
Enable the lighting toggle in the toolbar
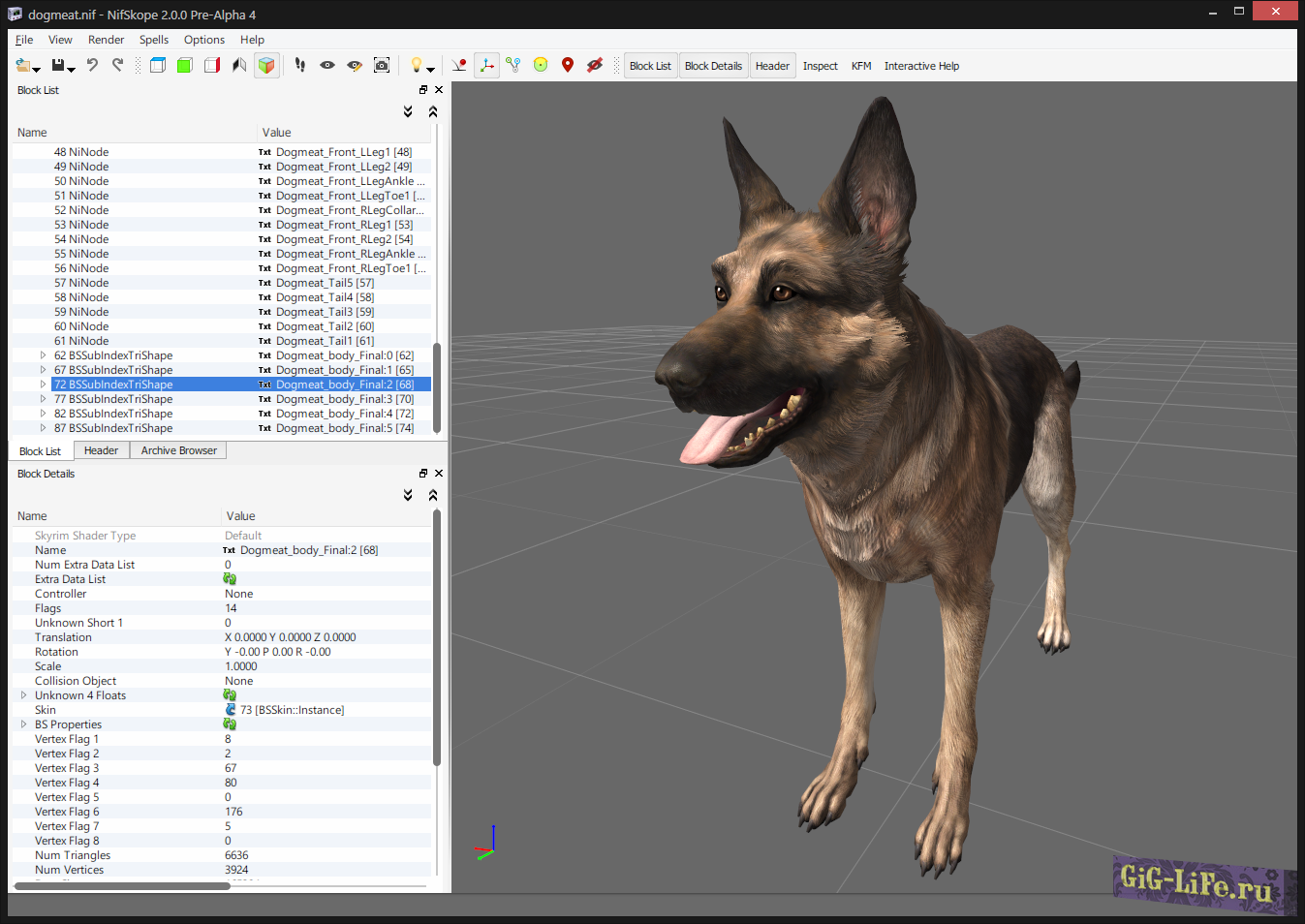[416, 64]
